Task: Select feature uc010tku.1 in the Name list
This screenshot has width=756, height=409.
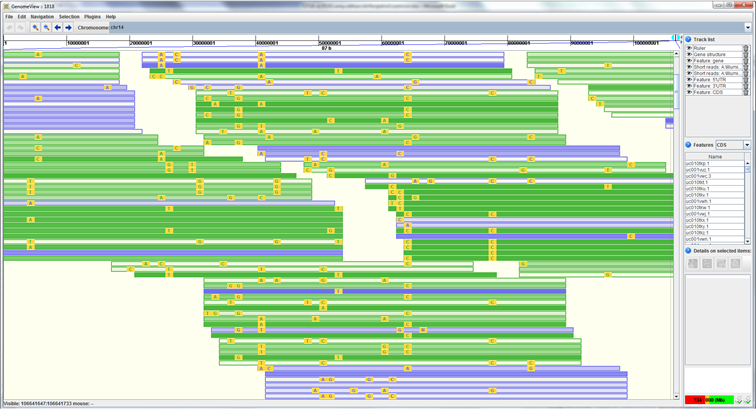Action: 715,189
